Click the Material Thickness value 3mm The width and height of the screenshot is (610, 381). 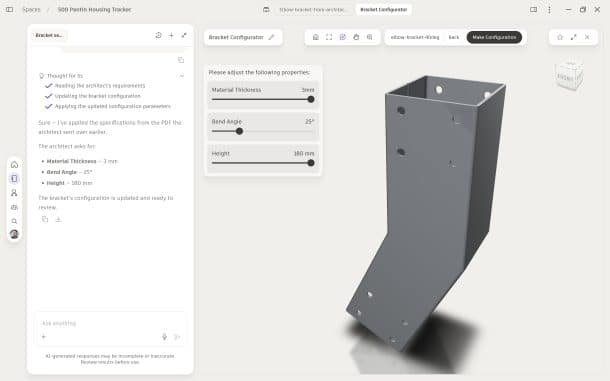point(308,90)
